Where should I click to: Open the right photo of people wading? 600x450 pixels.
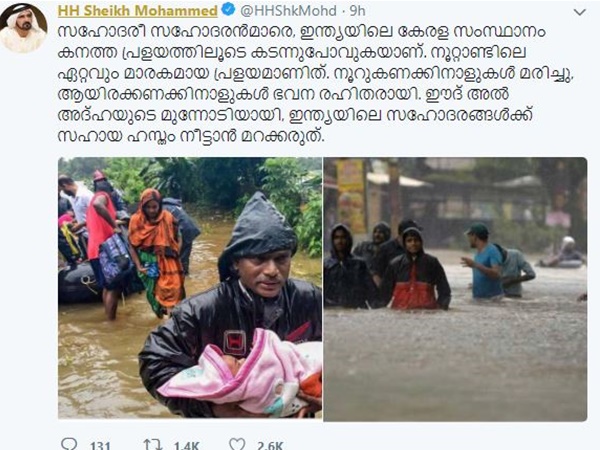point(455,289)
